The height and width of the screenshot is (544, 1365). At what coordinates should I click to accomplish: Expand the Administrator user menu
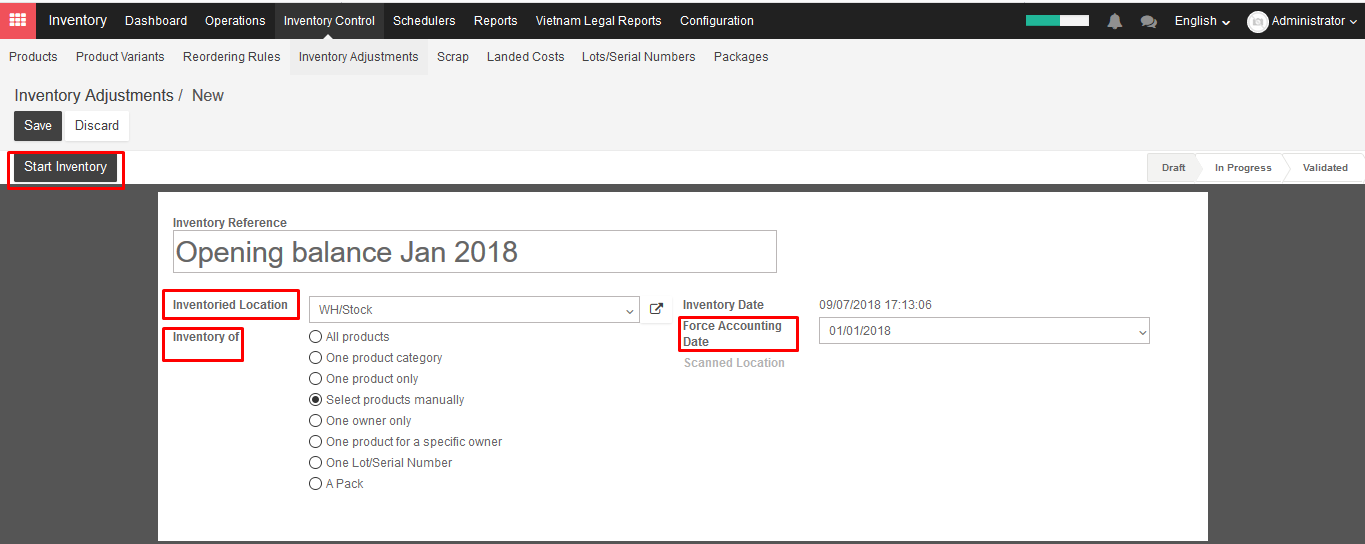1314,21
